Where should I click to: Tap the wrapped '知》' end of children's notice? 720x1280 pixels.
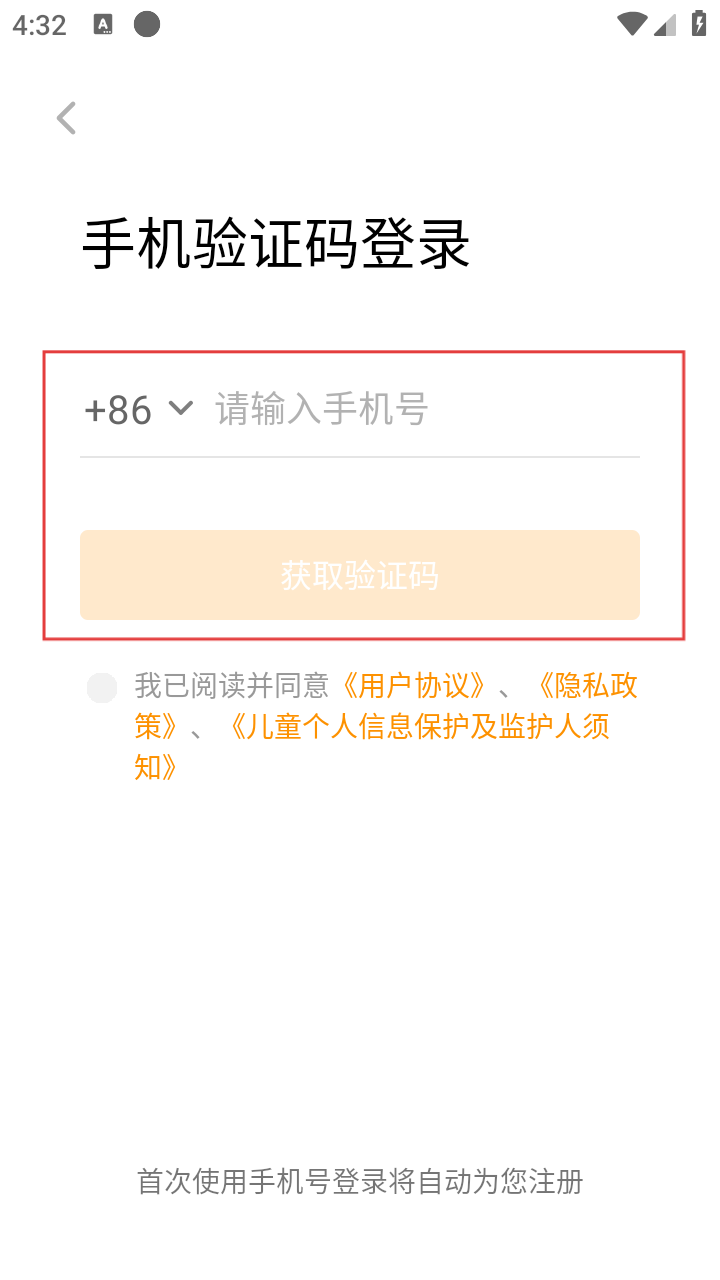159,768
